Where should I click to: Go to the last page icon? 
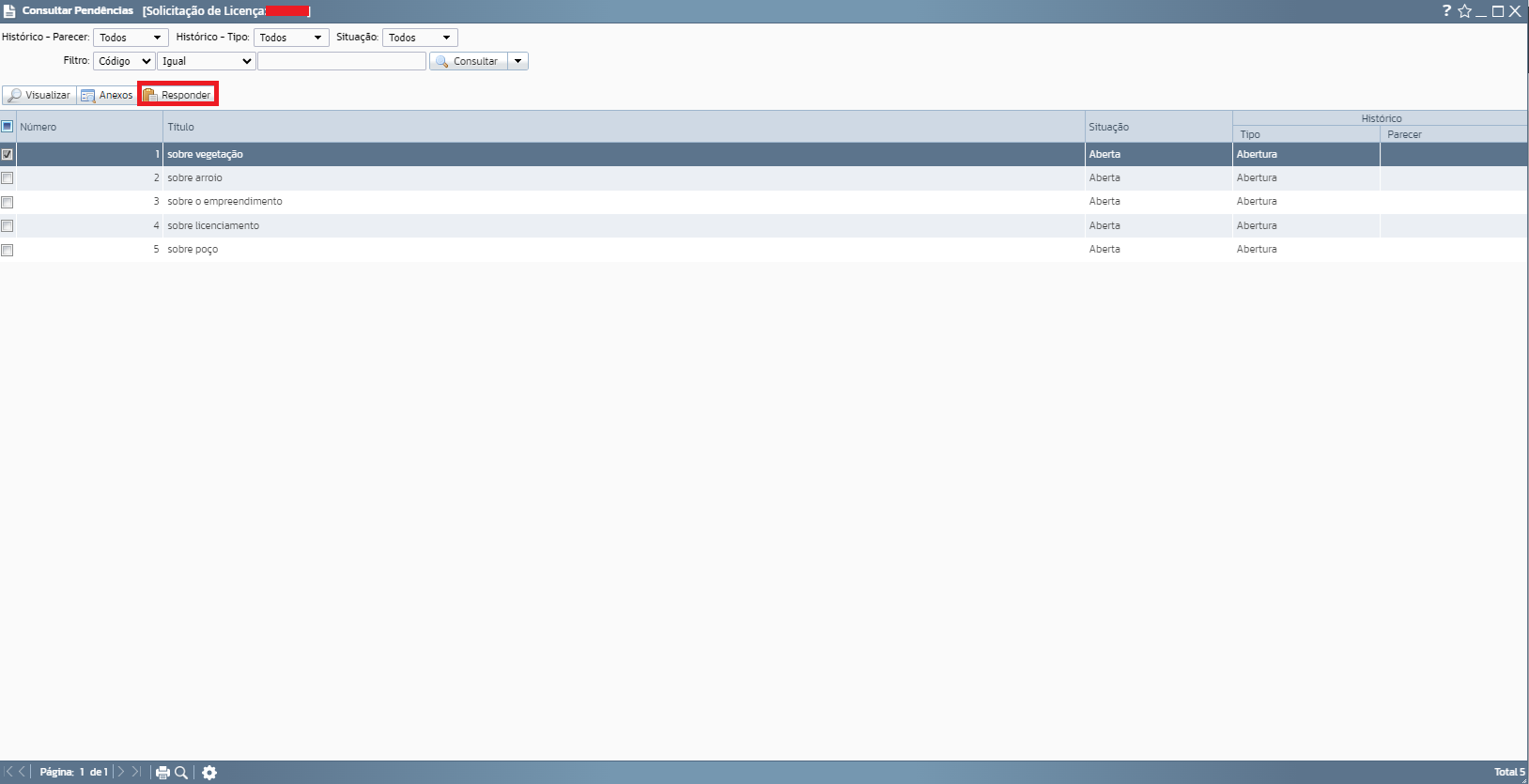tap(136, 772)
